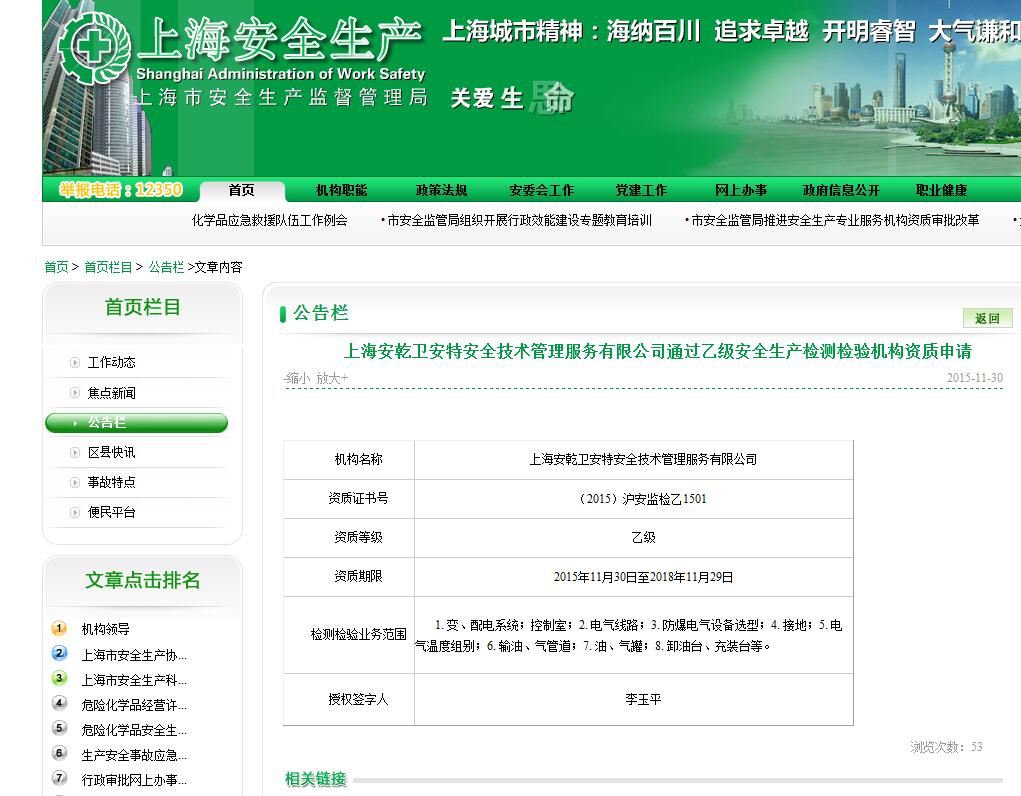Open 政府信息公开 from the top menu
The width and height of the screenshot is (1021, 796).
pyautogui.click(x=841, y=191)
